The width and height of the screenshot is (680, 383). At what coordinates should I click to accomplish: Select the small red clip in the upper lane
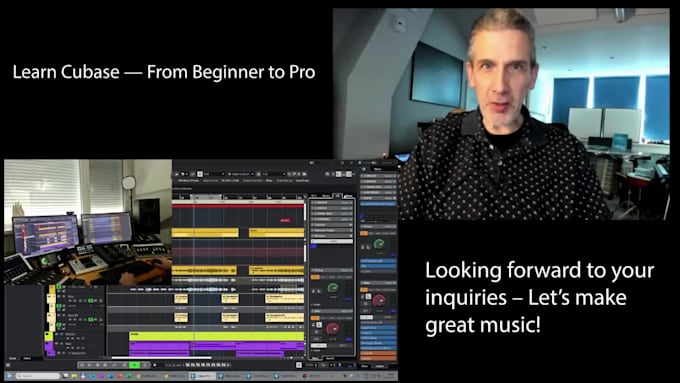tap(285, 221)
